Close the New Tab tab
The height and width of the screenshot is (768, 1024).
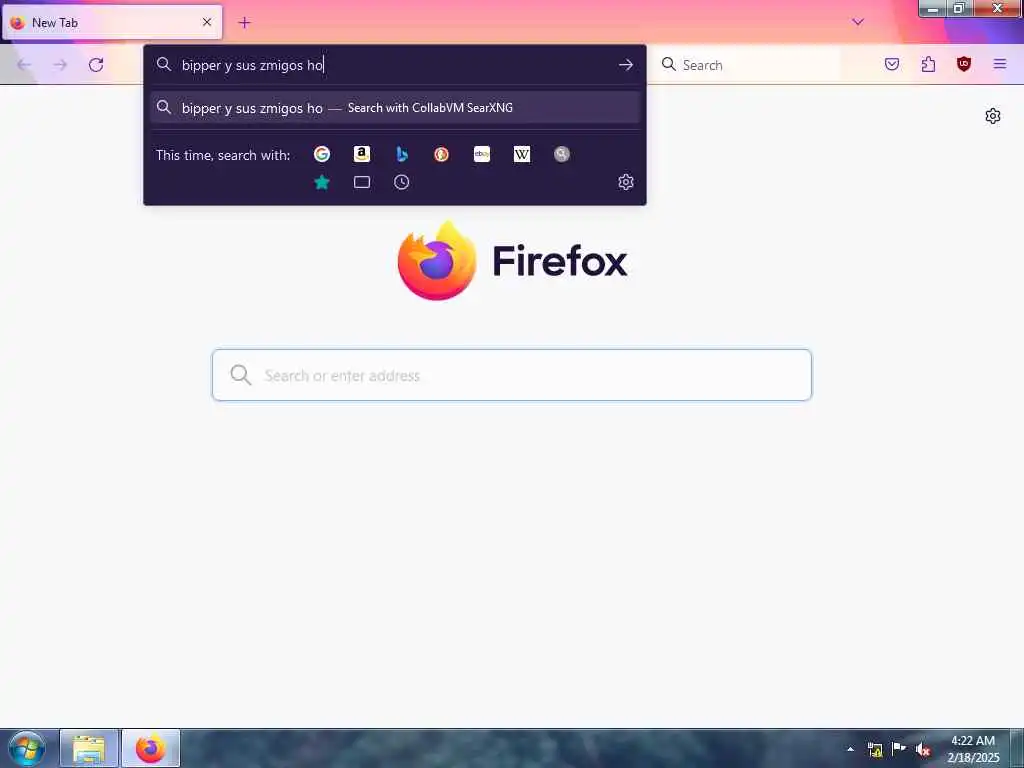207,22
